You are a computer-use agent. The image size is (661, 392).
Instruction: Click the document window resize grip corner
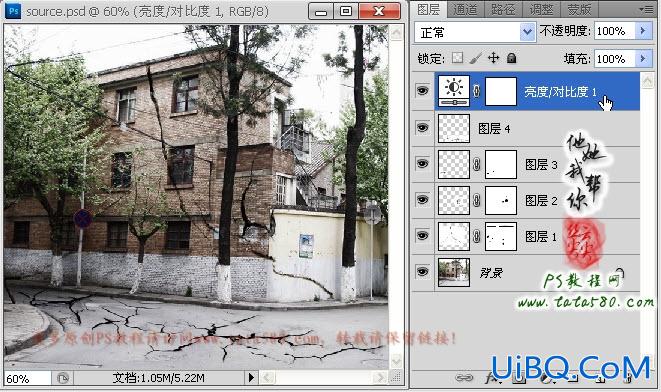[x=396, y=377]
